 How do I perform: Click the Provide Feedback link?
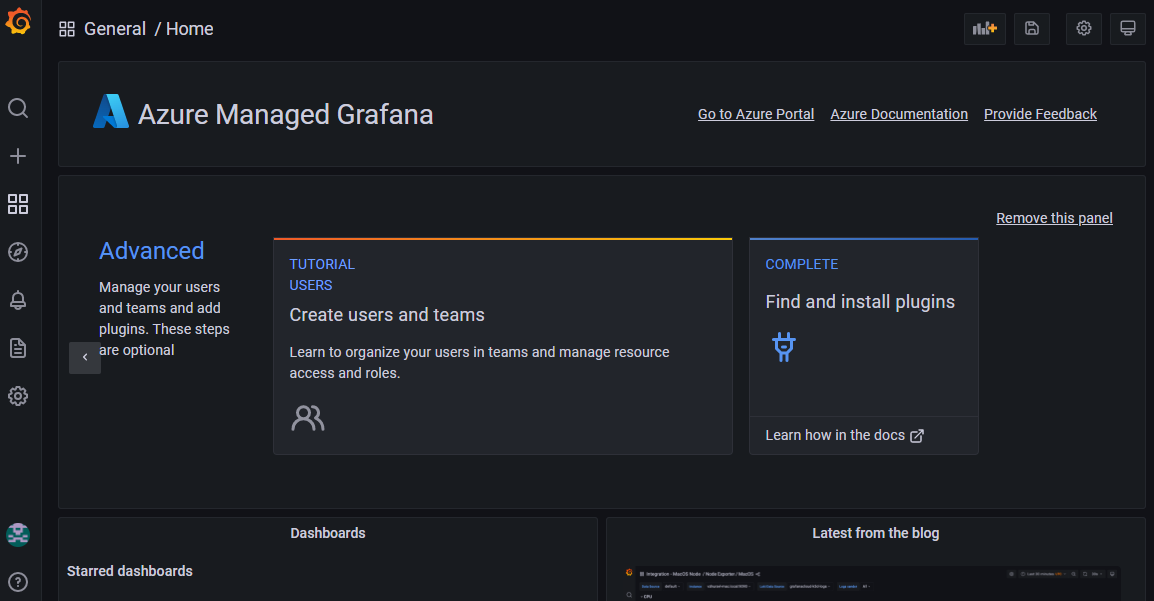click(1040, 114)
